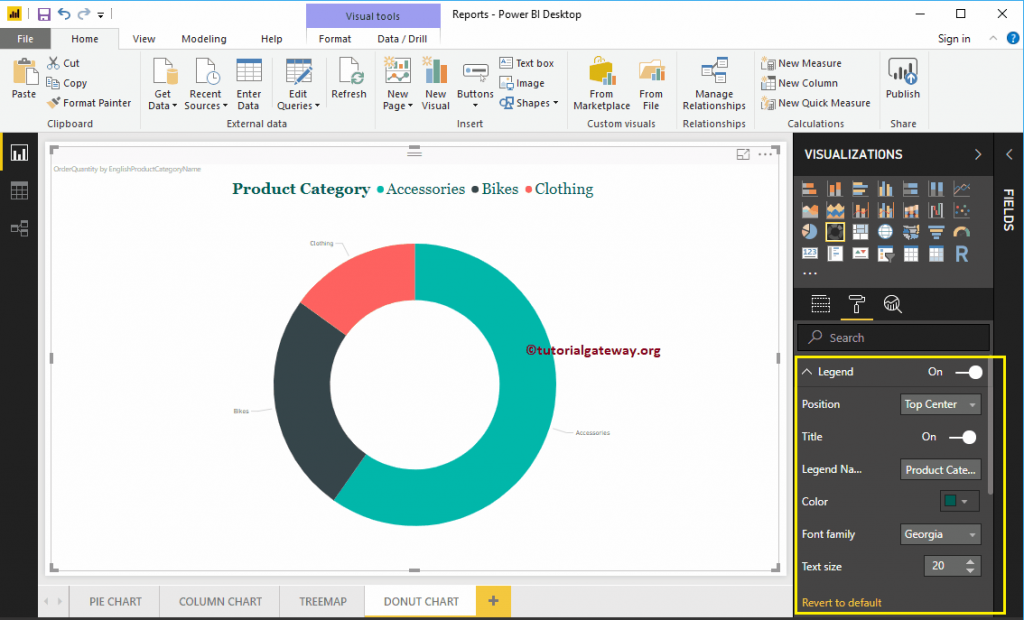Screen dimensions: 1024x620
Task: Select the R script visual icon
Action: [961, 253]
